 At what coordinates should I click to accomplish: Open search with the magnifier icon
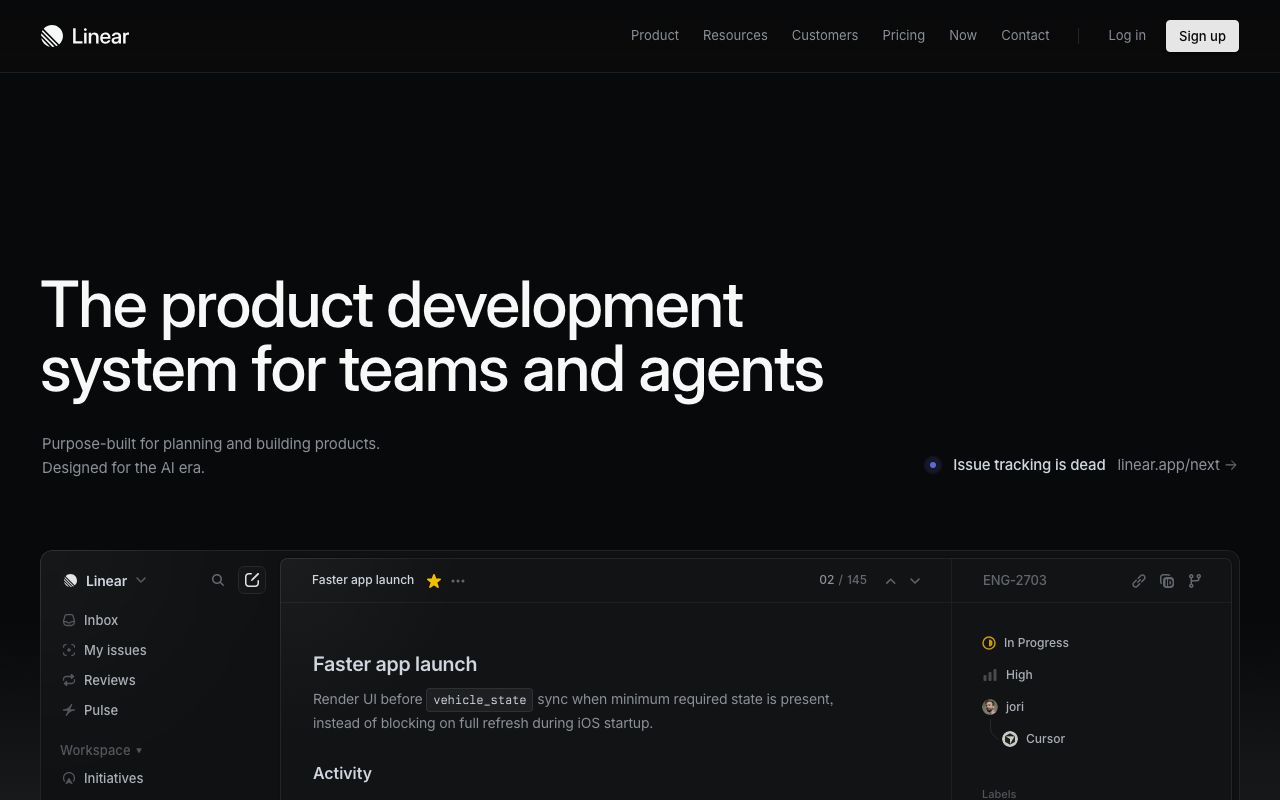point(217,580)
